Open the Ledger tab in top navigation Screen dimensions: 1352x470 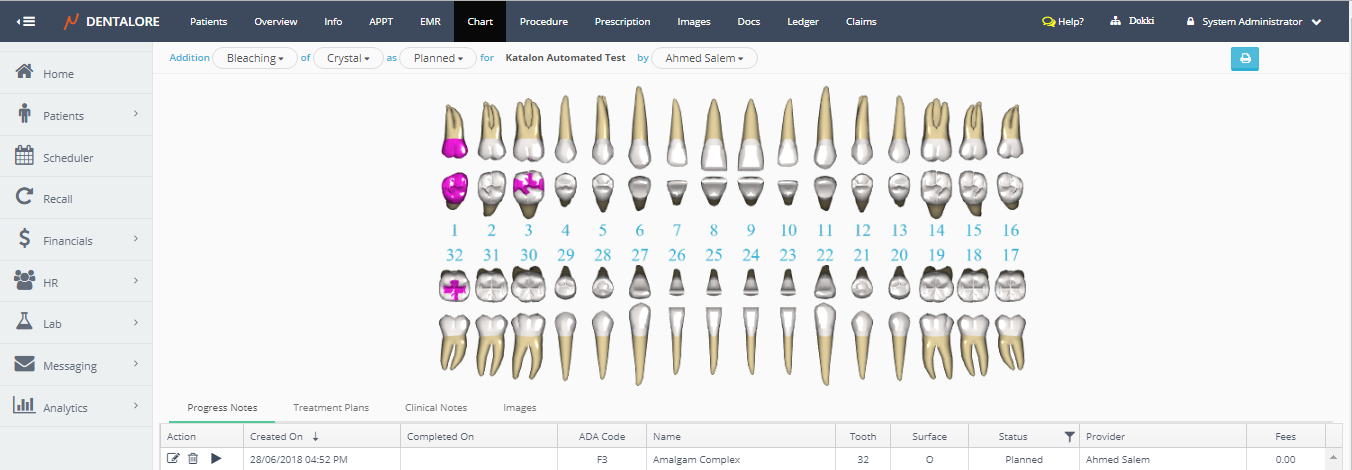[802, 21]
